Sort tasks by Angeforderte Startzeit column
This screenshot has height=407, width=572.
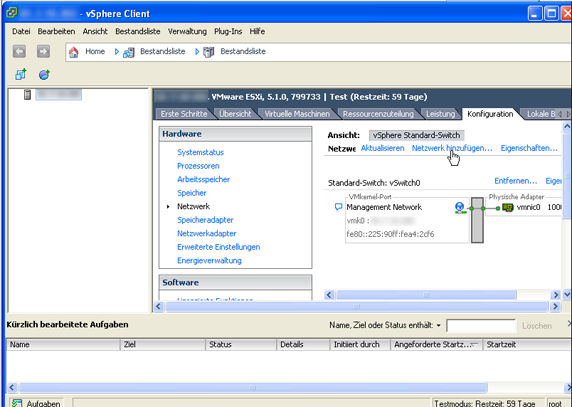(x=436, y=345)
